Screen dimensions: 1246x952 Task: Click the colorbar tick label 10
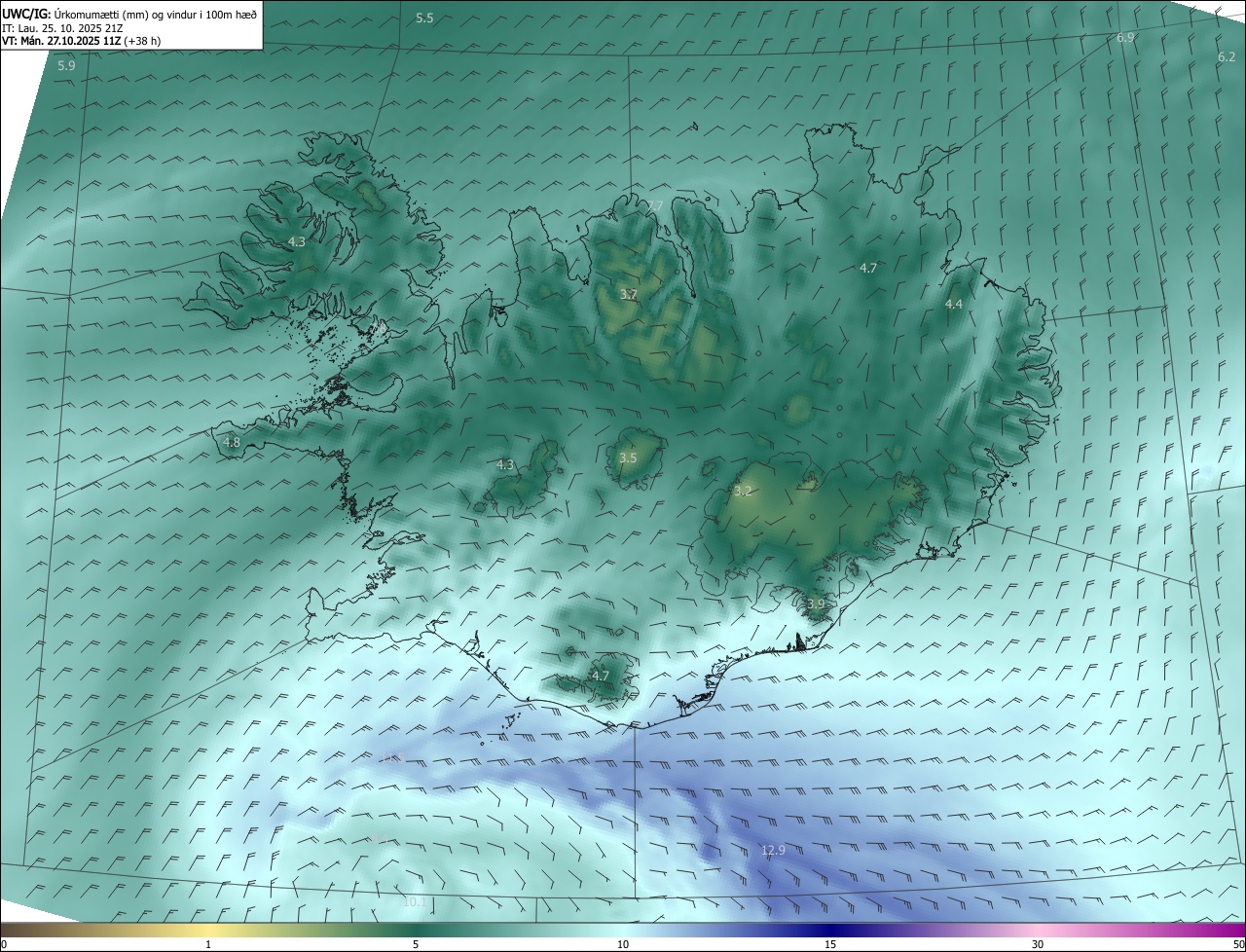623,944
